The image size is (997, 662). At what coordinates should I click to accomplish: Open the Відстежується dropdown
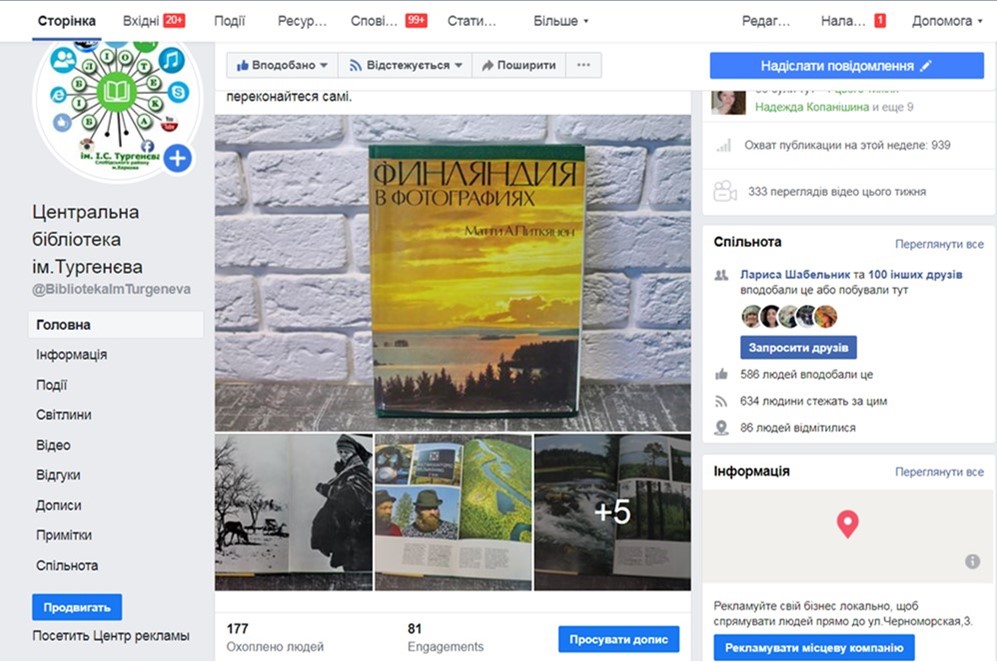[405, 65]
